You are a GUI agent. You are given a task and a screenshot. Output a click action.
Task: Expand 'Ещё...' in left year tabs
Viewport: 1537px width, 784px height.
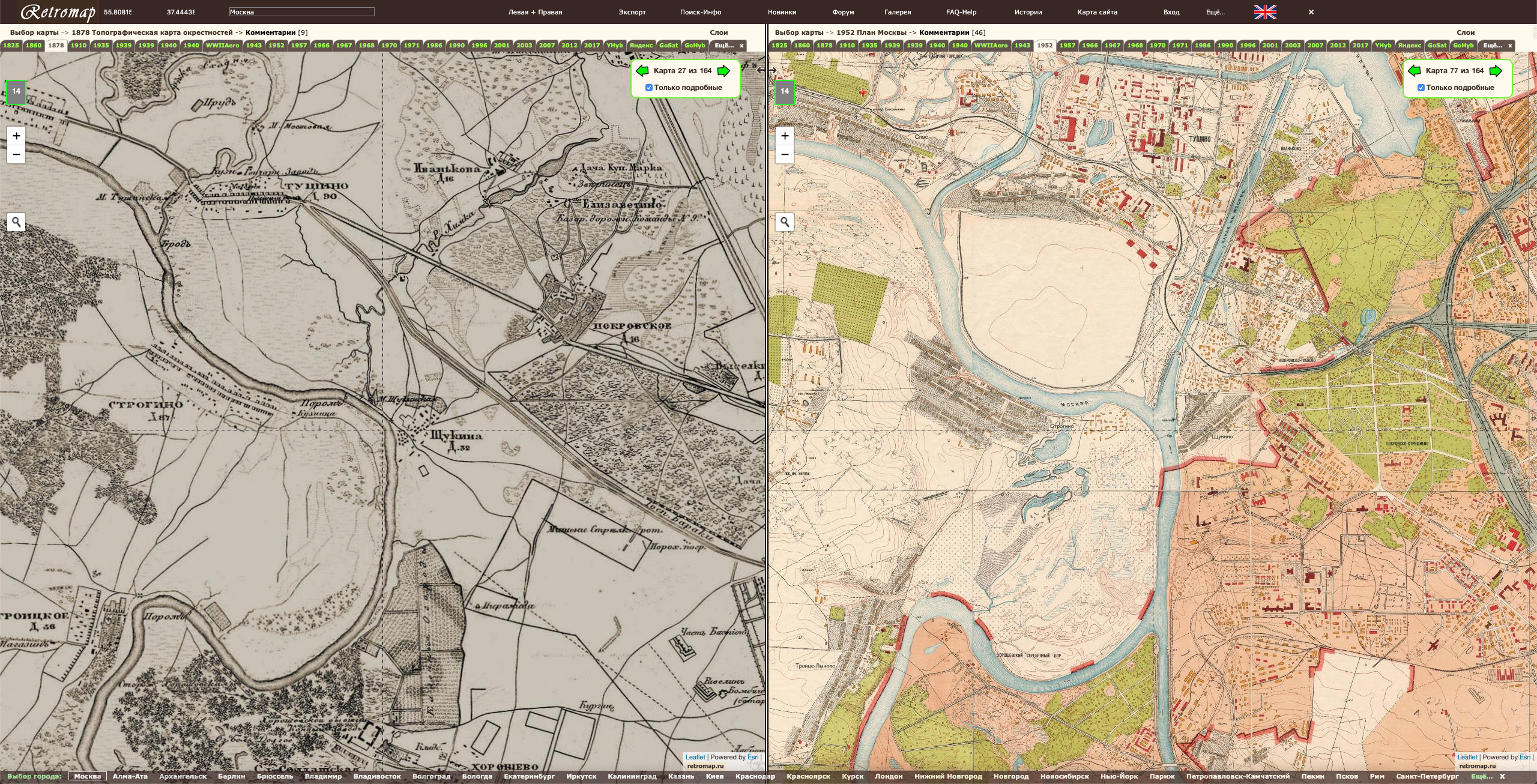tap(724, 46)
